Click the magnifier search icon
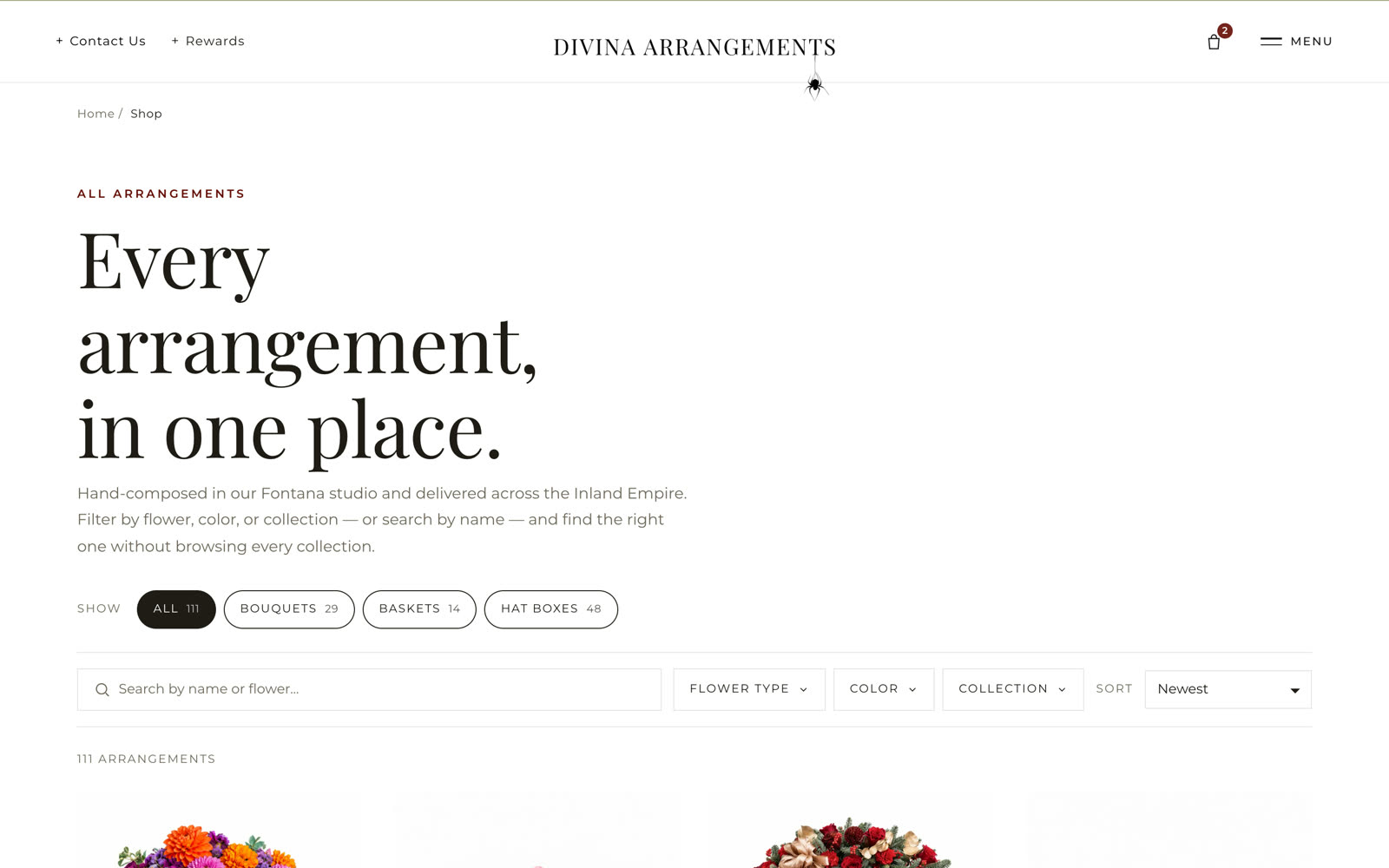Viewport: 1389px width, 868px height. coord(102,690)
